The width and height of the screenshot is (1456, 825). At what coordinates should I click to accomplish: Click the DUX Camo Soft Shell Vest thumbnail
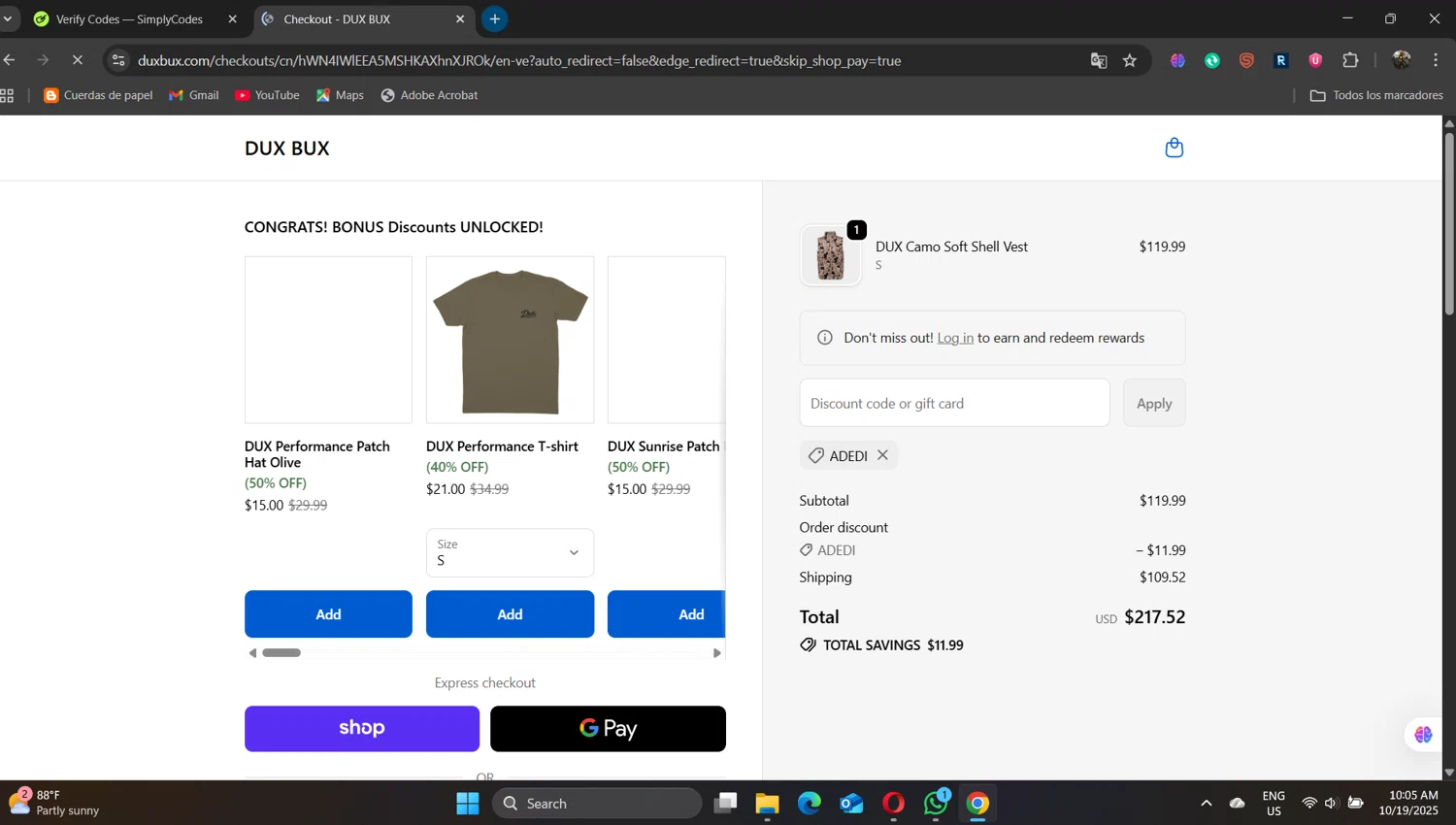tap(831, 256)
